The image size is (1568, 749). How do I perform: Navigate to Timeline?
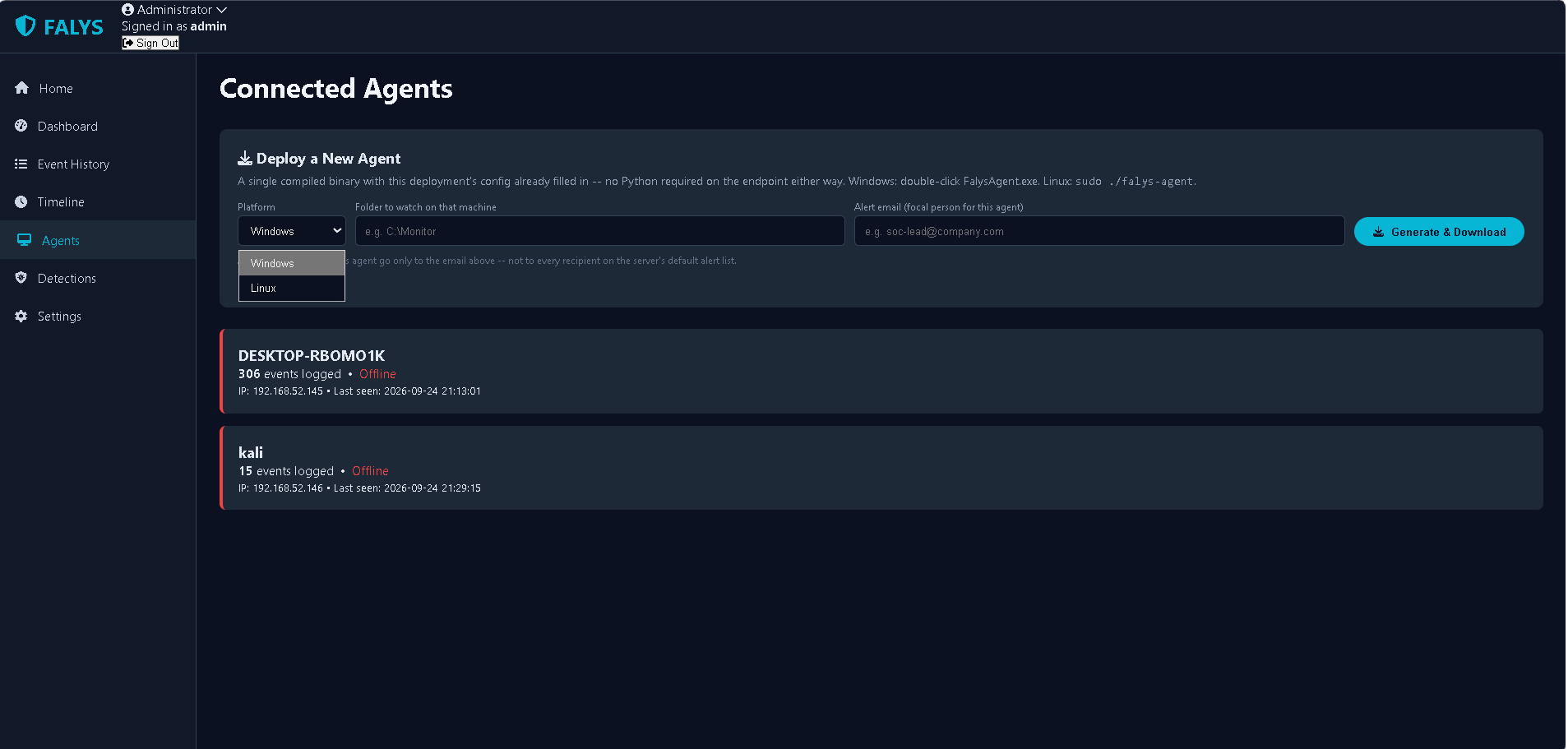coord(98,201)
